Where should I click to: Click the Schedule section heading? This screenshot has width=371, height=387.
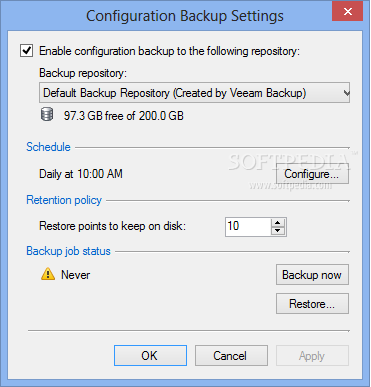[x=48, y=147]
